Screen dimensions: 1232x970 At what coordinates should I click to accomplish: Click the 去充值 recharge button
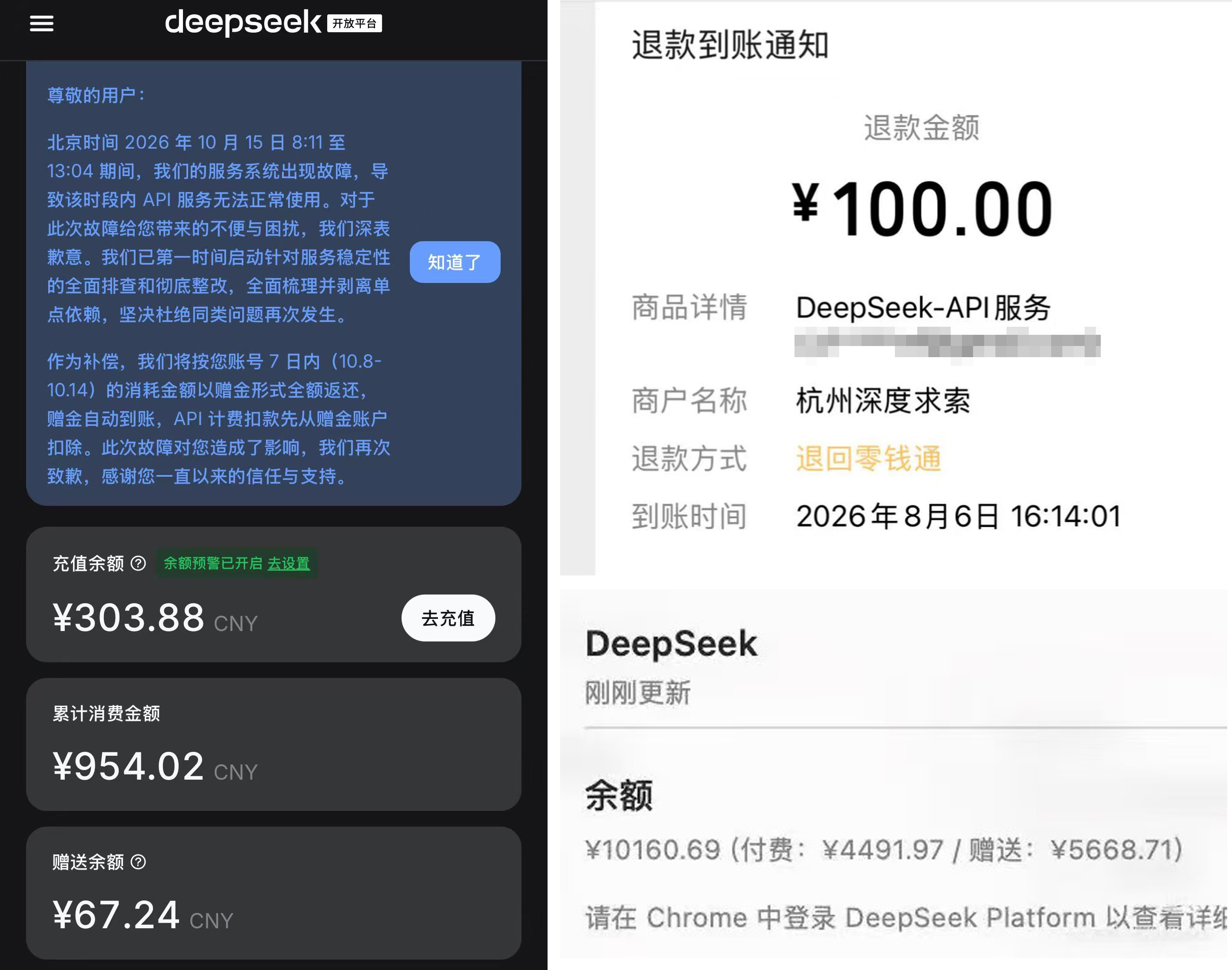(x=448, y=618)
